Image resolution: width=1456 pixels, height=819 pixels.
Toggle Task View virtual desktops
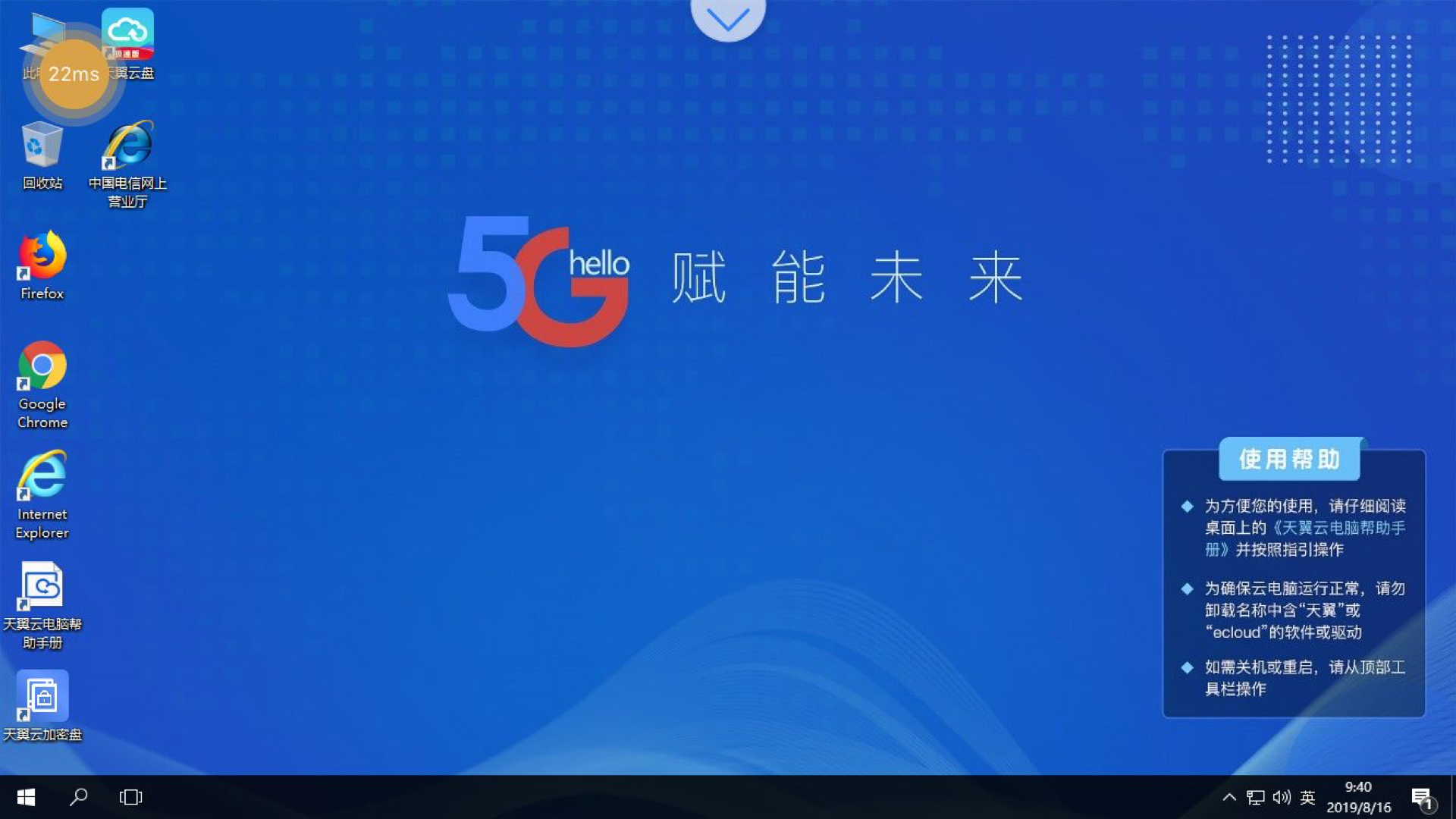click(131, 796)
